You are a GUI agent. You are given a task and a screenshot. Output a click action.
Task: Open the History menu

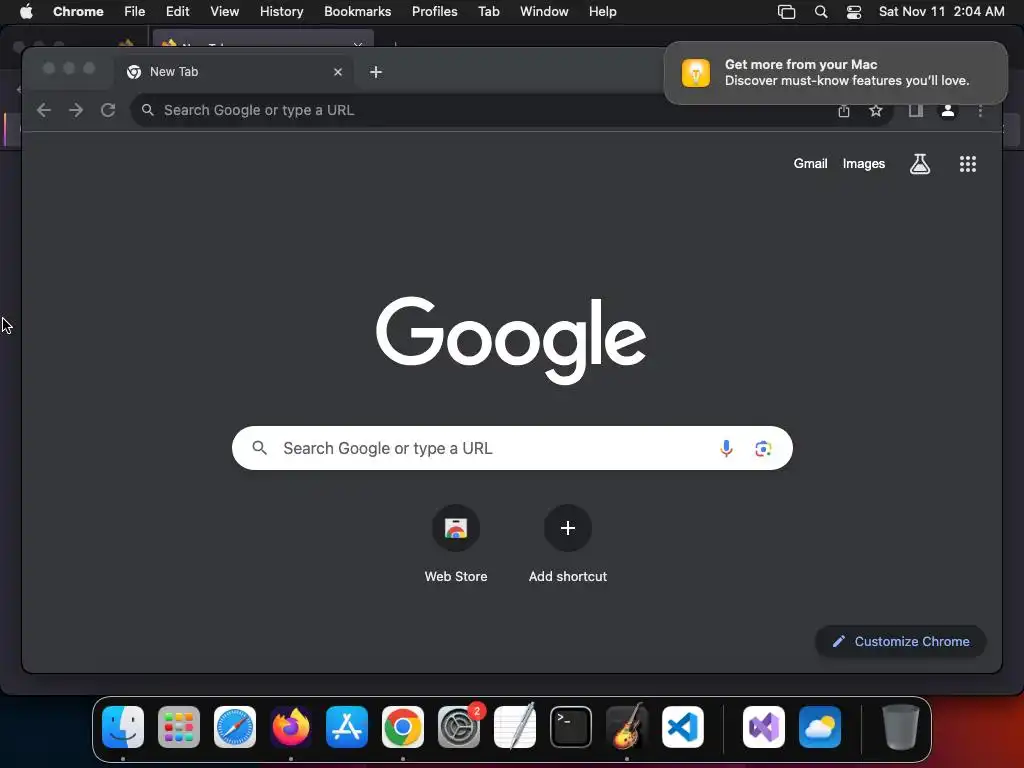coord(281,12)
